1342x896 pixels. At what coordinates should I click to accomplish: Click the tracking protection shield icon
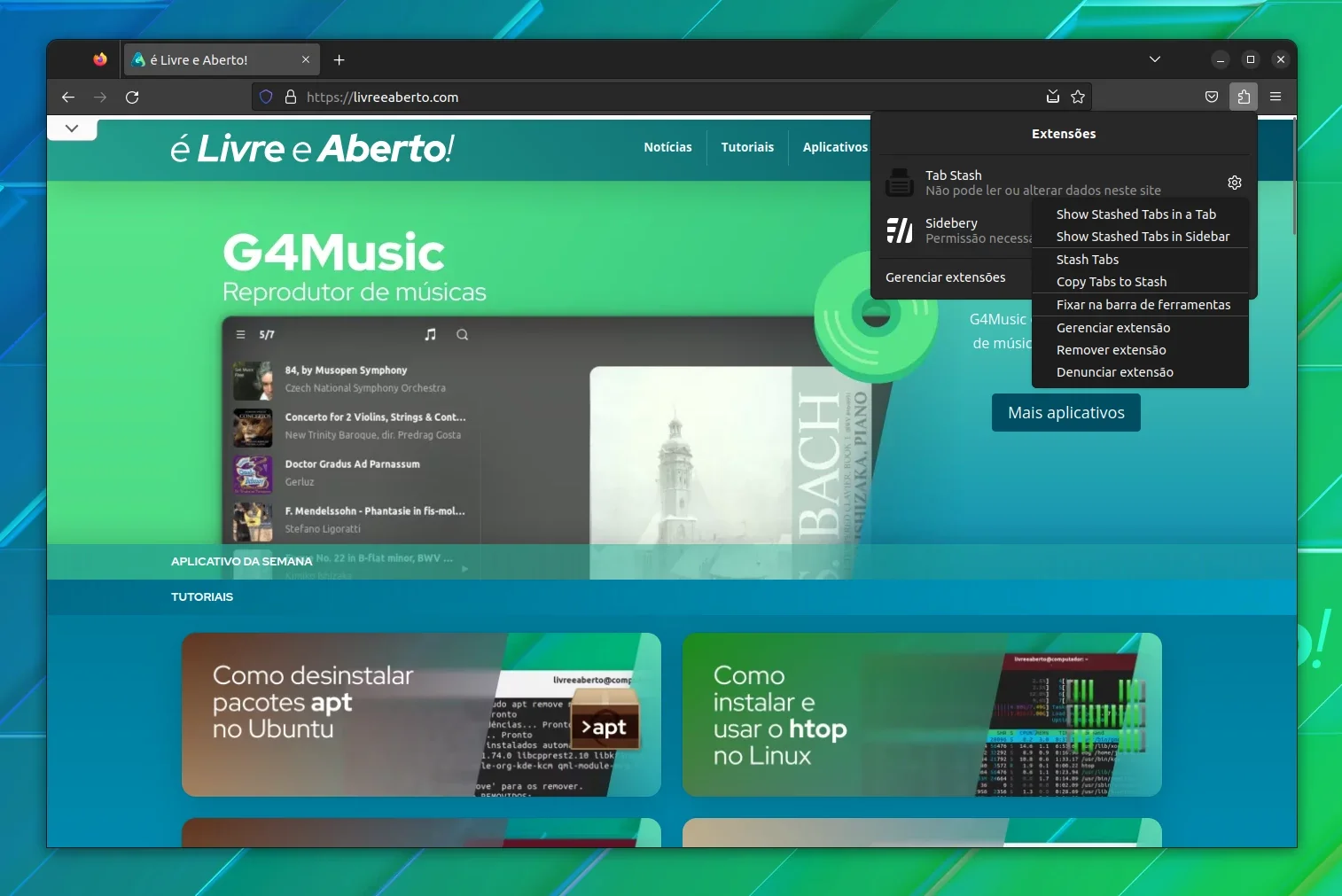coord(266,97)
